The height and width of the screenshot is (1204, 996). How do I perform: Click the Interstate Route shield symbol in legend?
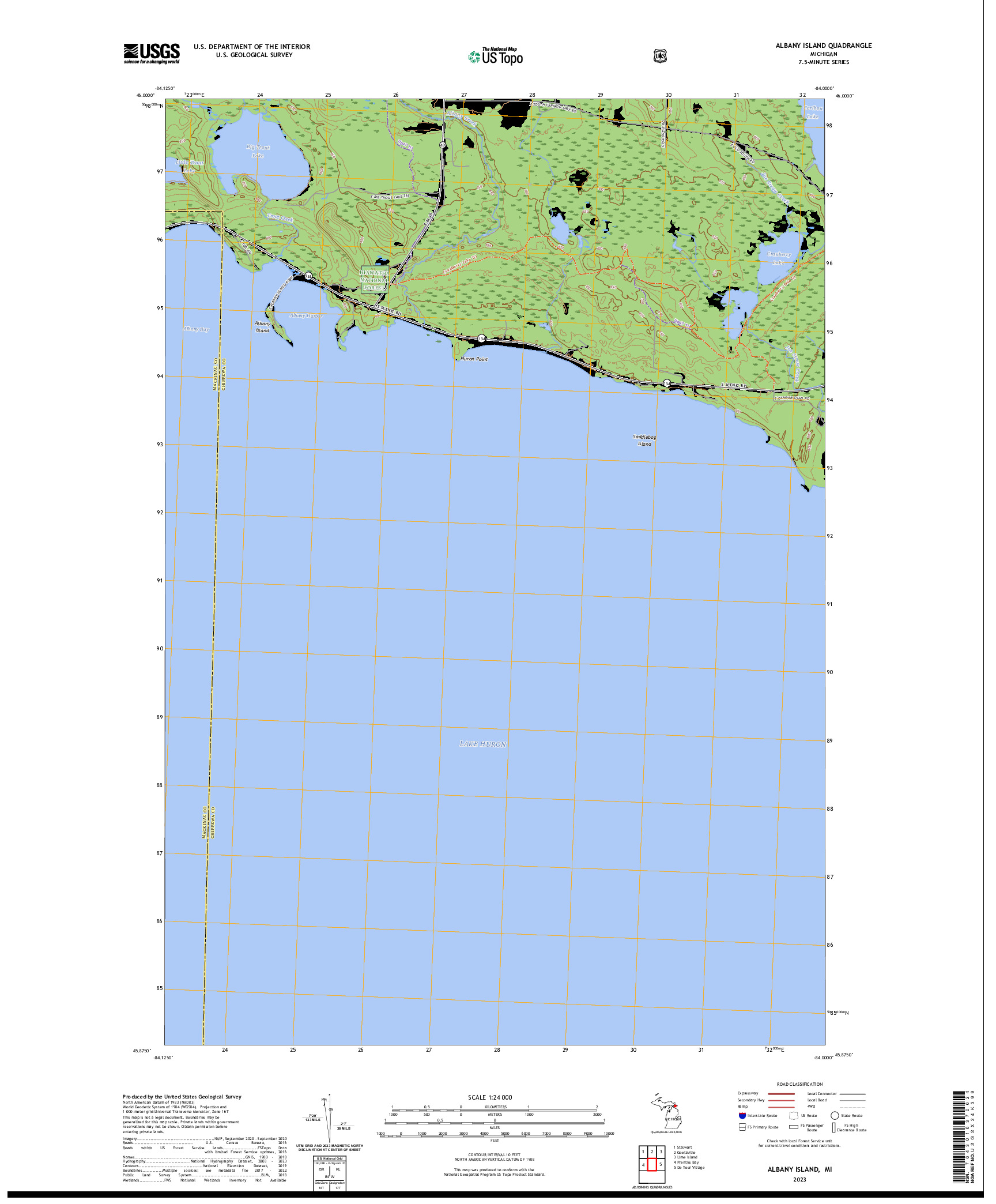click(742, 1115)
